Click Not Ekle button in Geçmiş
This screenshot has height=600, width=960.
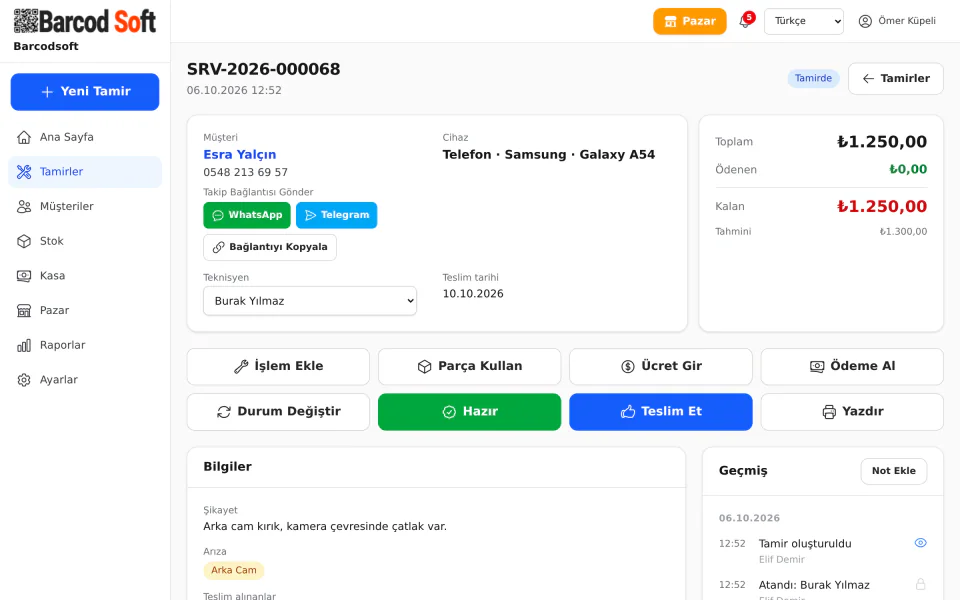click(893, 471)
